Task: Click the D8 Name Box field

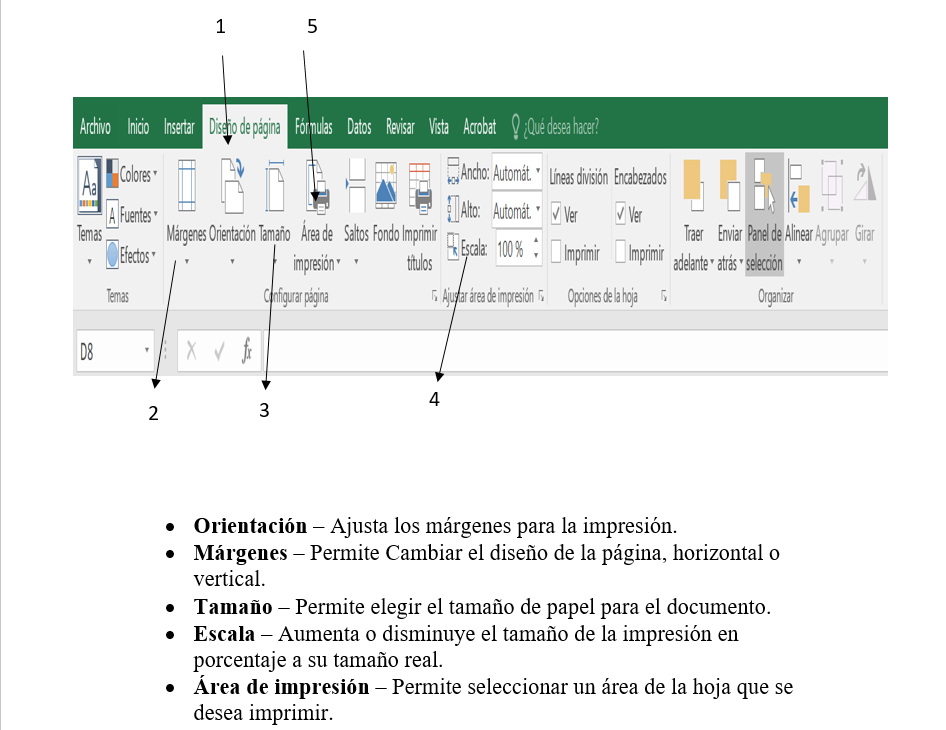Action: point(109,351)
